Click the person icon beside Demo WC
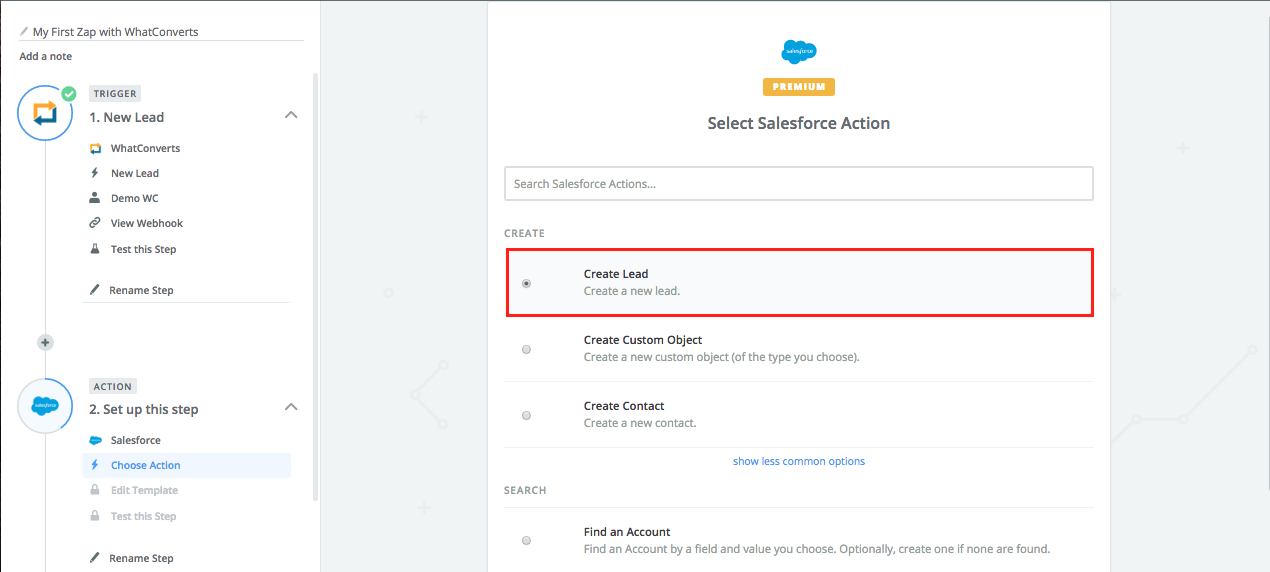This screenshot has height=572, width=1270. [x=95, y=198]
